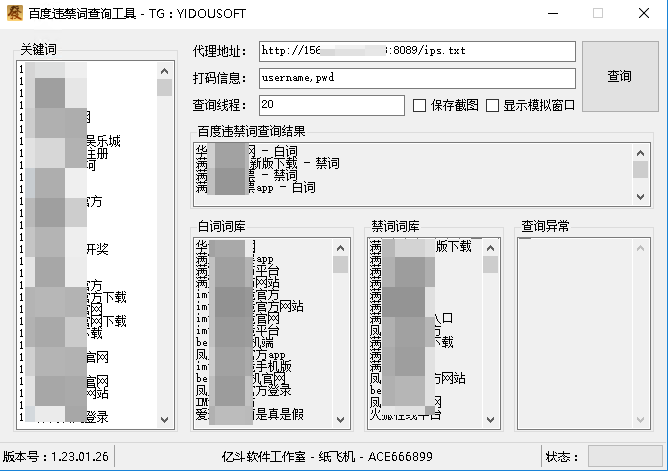Click the 状态 status field
Viewport: 668px width, 471px height.
pos(625,457)
